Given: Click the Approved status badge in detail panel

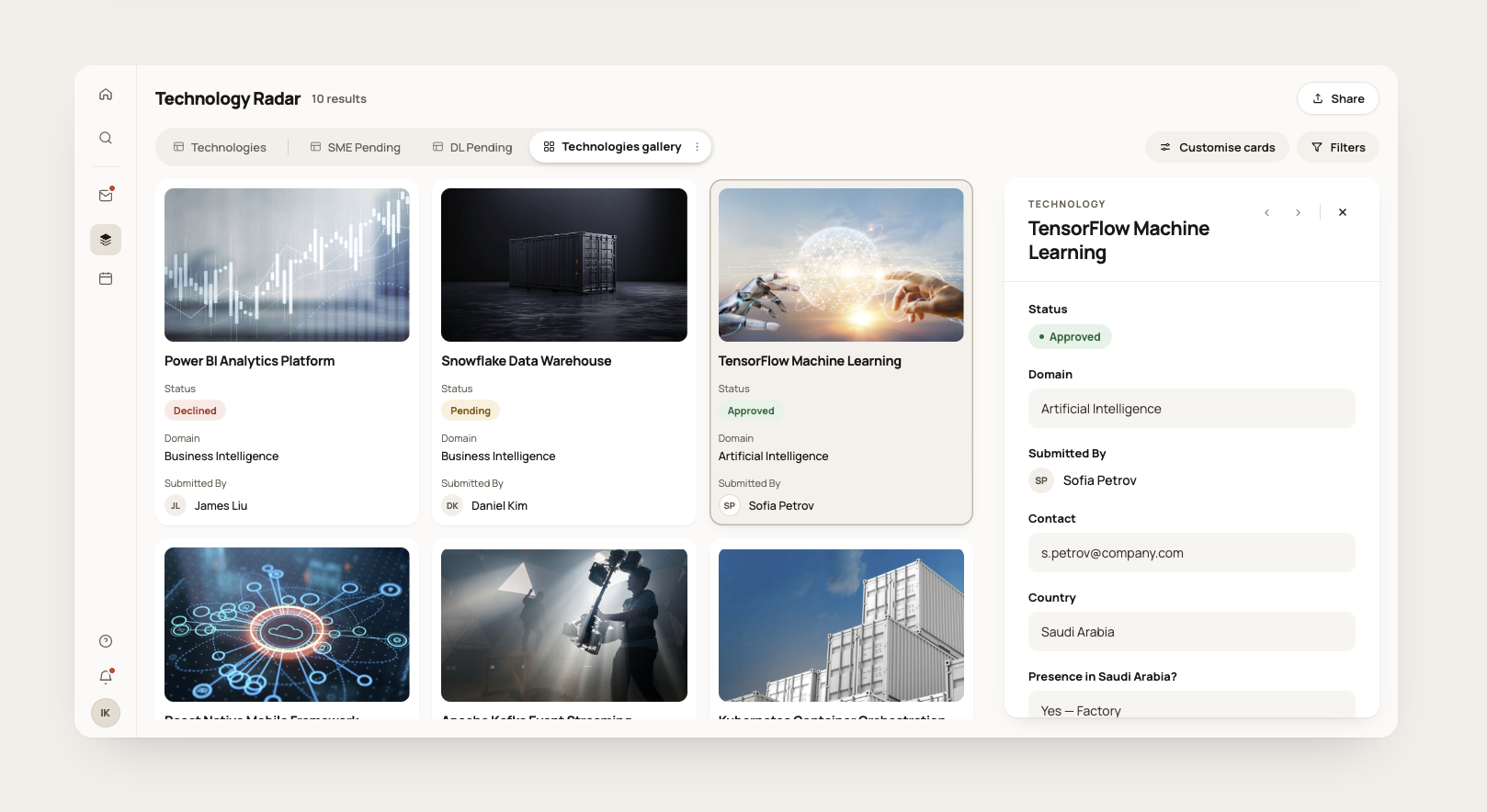Looking at the screenshot, I should 1070,337.
